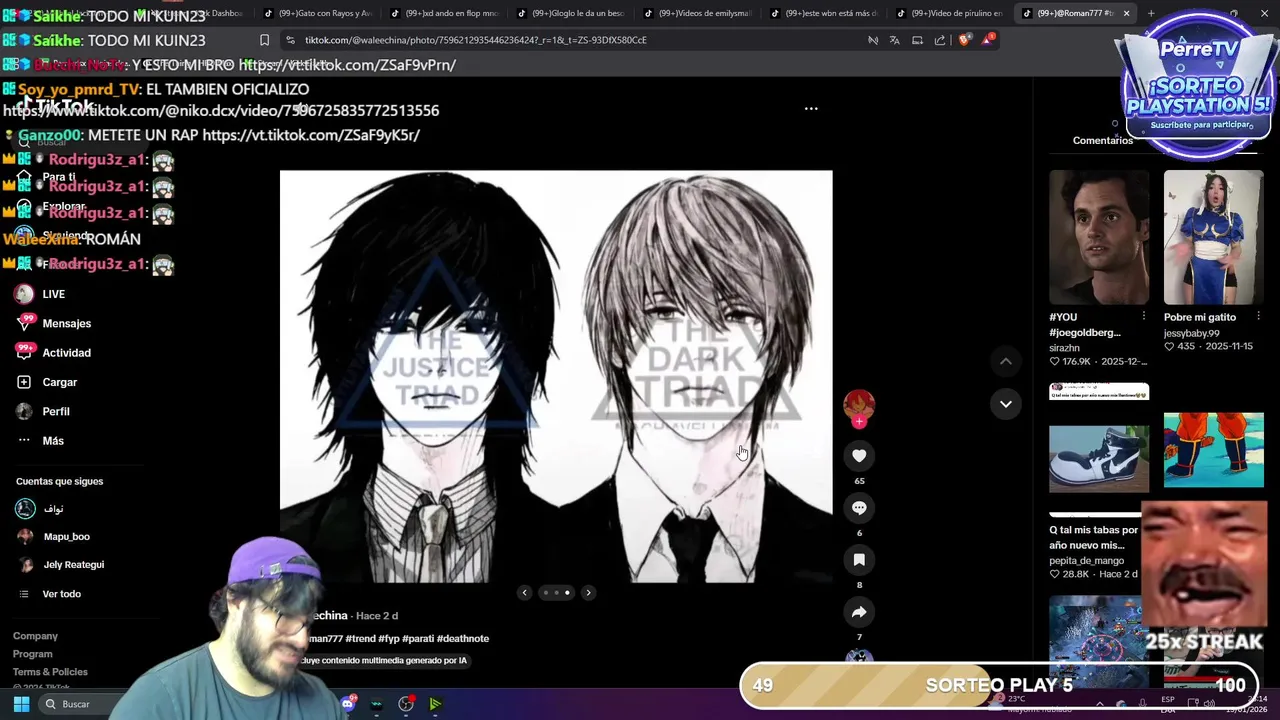
Task: Click the #fyp hashtag in caption
Action: [x=388, y=638]
